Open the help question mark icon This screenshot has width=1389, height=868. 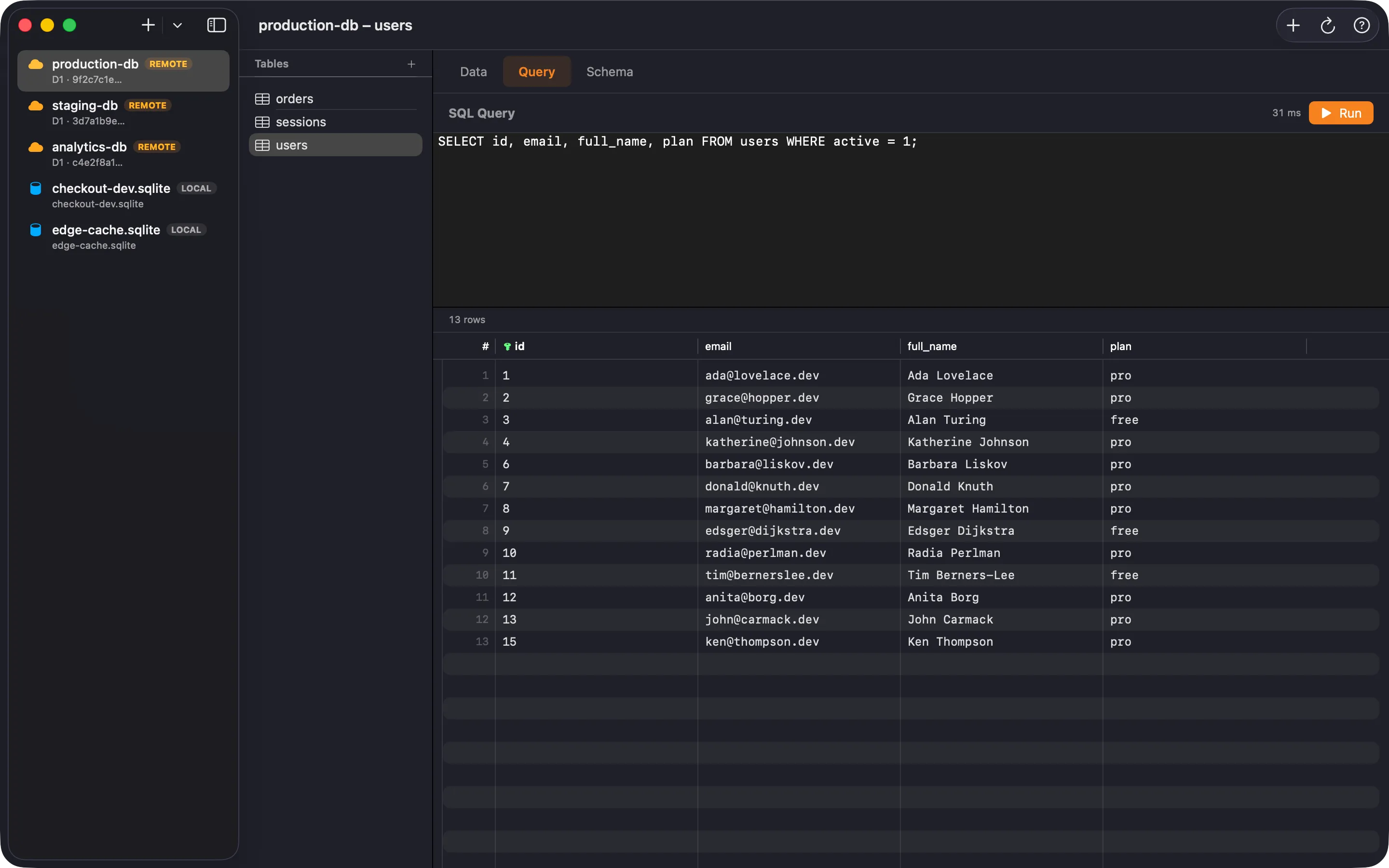coord(1362,25)
